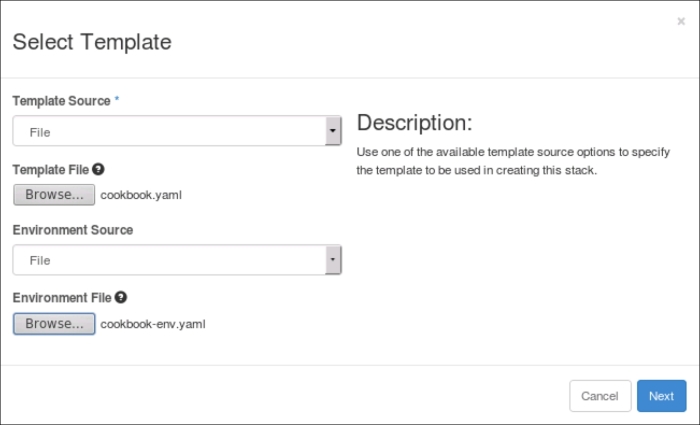Click the template source description paragraph

click(x=512, y=161)
